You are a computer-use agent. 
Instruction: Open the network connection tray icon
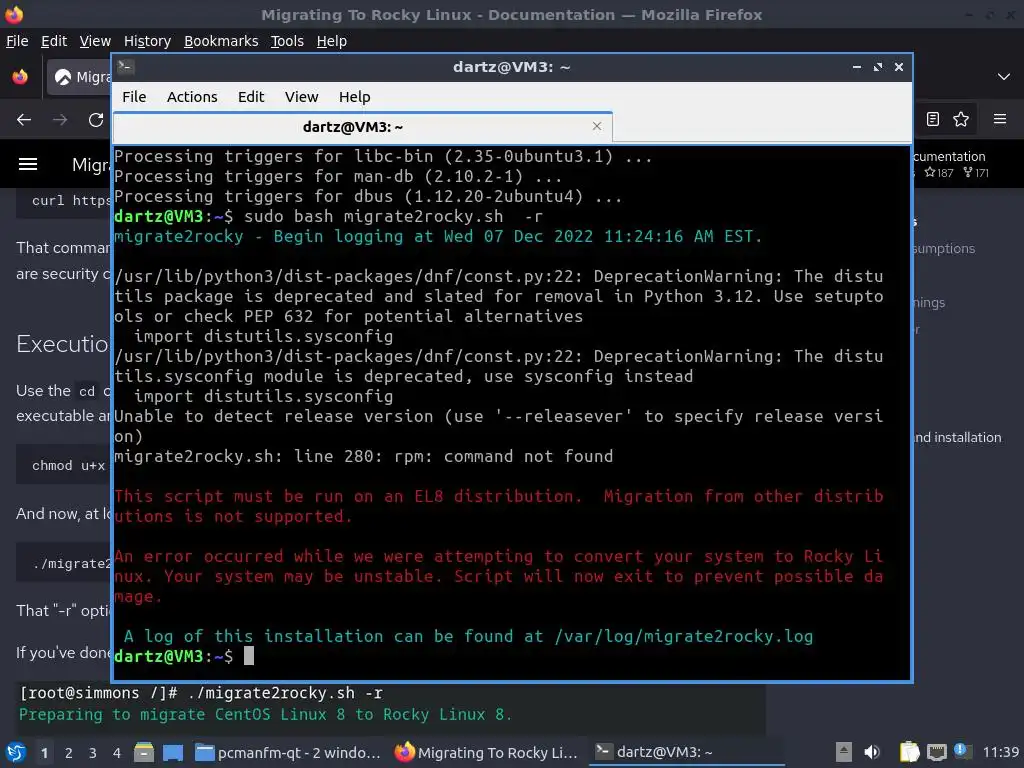click(x=936, y=752)
